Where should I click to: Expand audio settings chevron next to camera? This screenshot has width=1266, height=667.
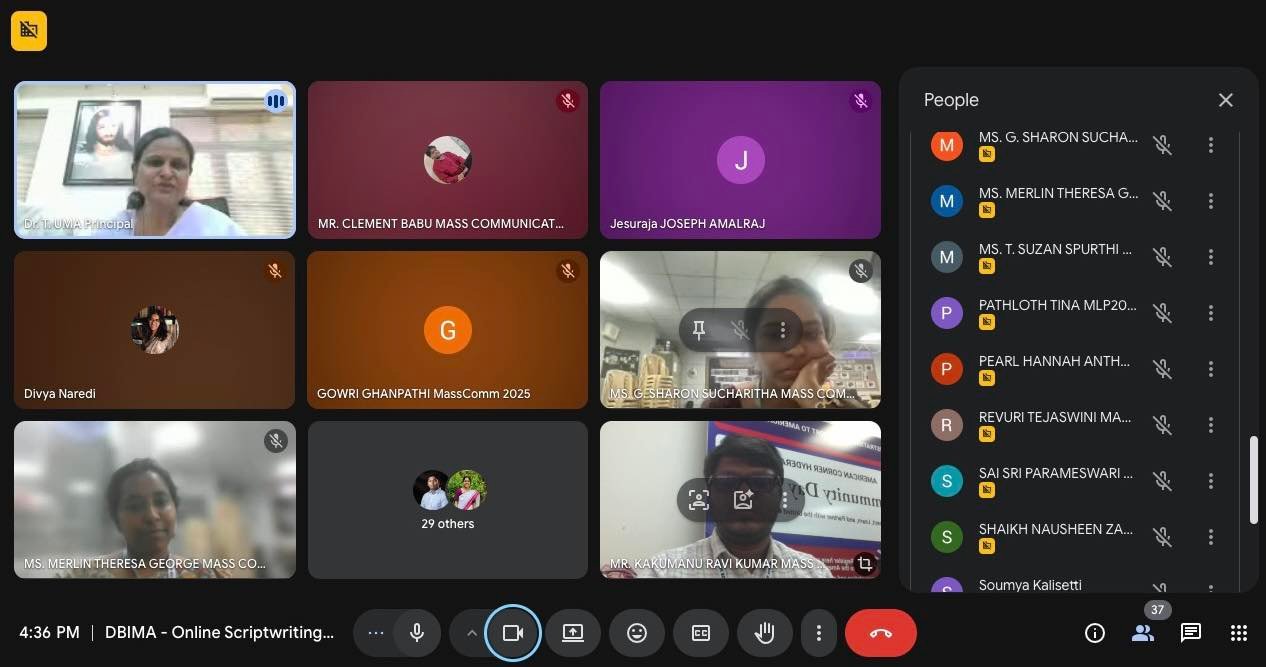(471, 633)
